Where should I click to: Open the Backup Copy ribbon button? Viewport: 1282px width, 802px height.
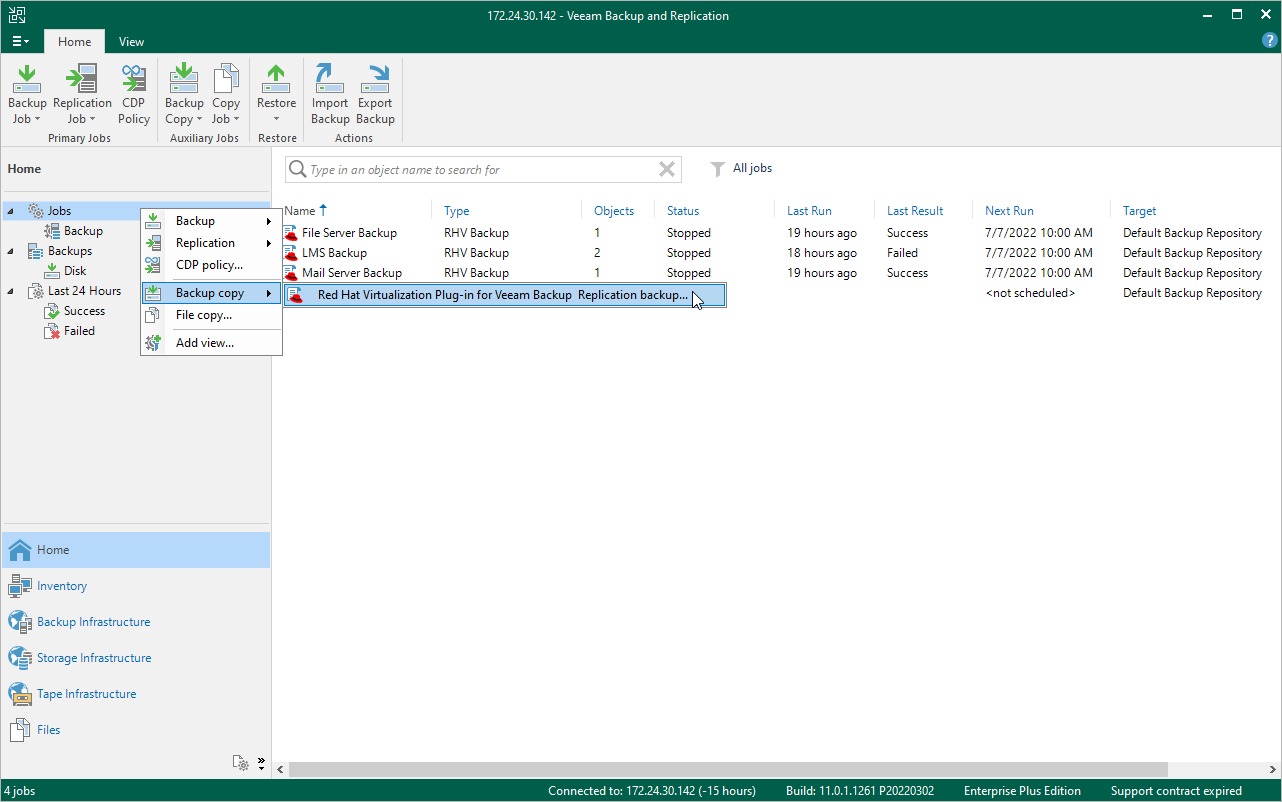coord(184,94)
